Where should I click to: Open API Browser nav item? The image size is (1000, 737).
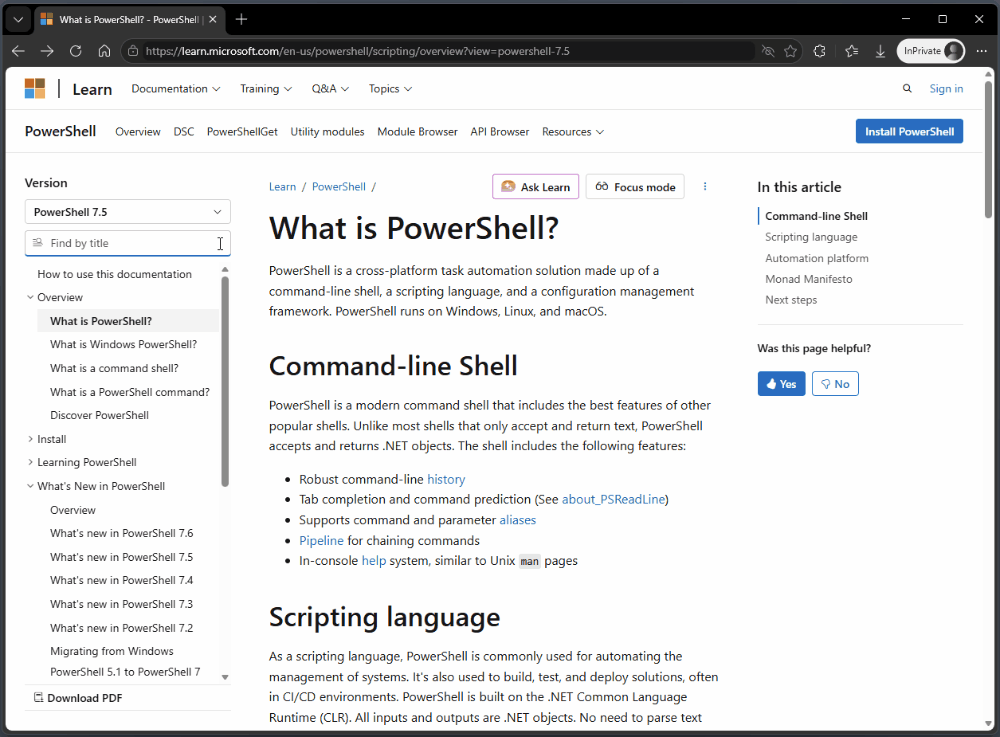[x=500, y=131]
